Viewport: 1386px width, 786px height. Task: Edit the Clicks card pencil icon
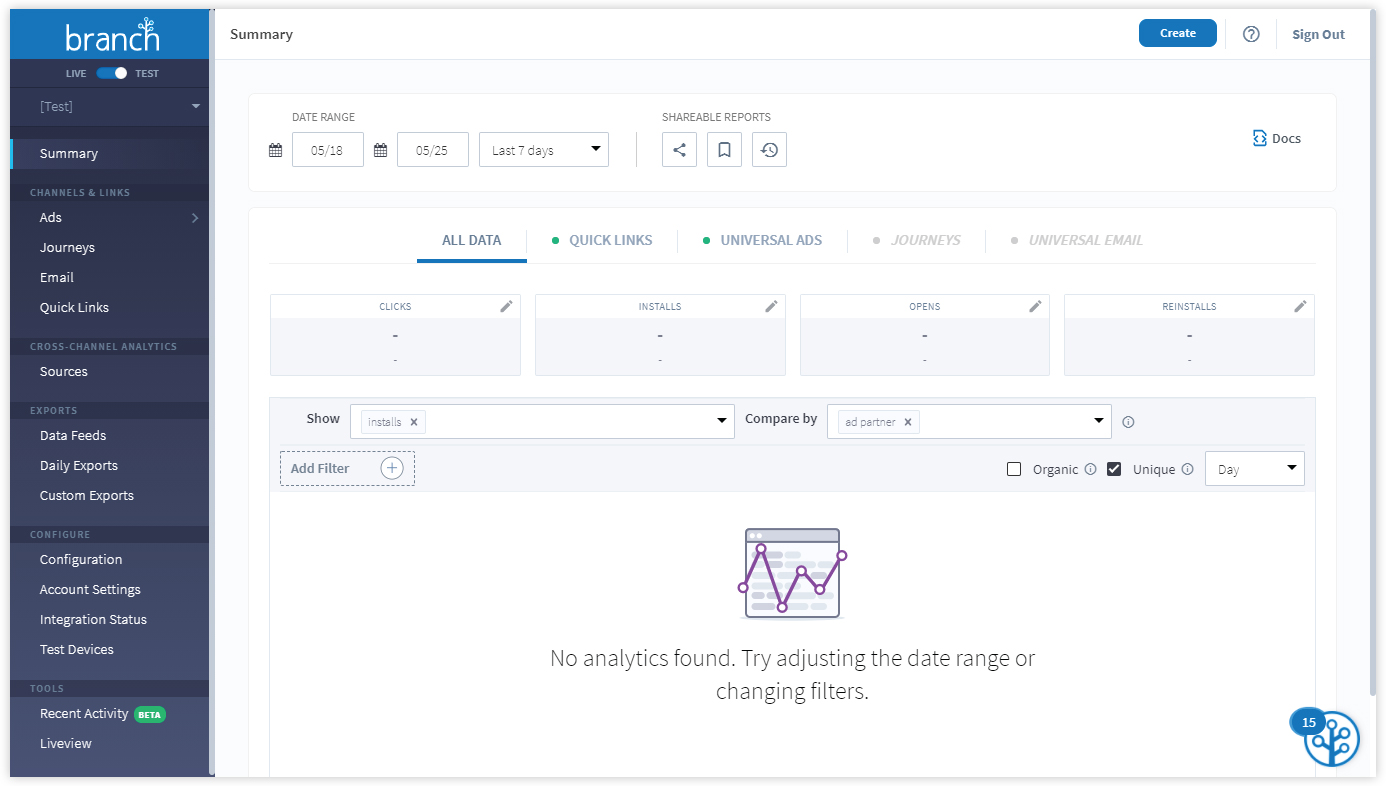[x=506, y=307]
